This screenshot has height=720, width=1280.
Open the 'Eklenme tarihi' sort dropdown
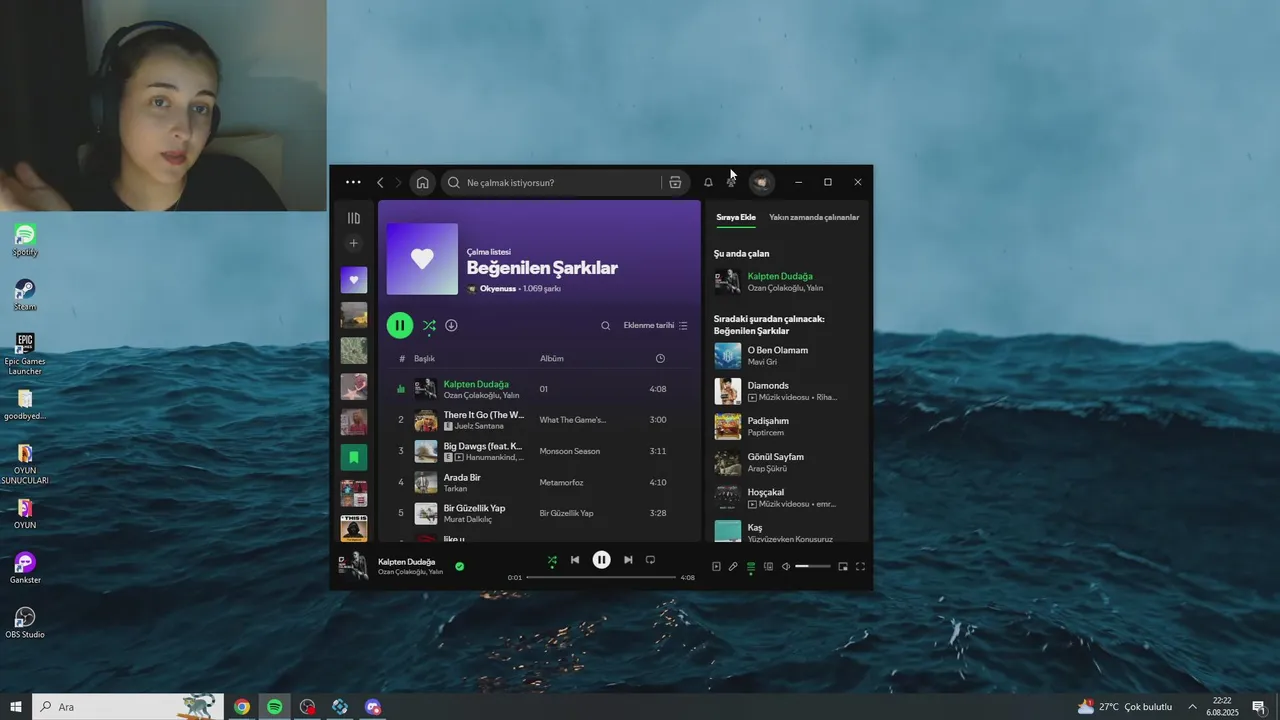pyautogui.click(x=656, y=325)
